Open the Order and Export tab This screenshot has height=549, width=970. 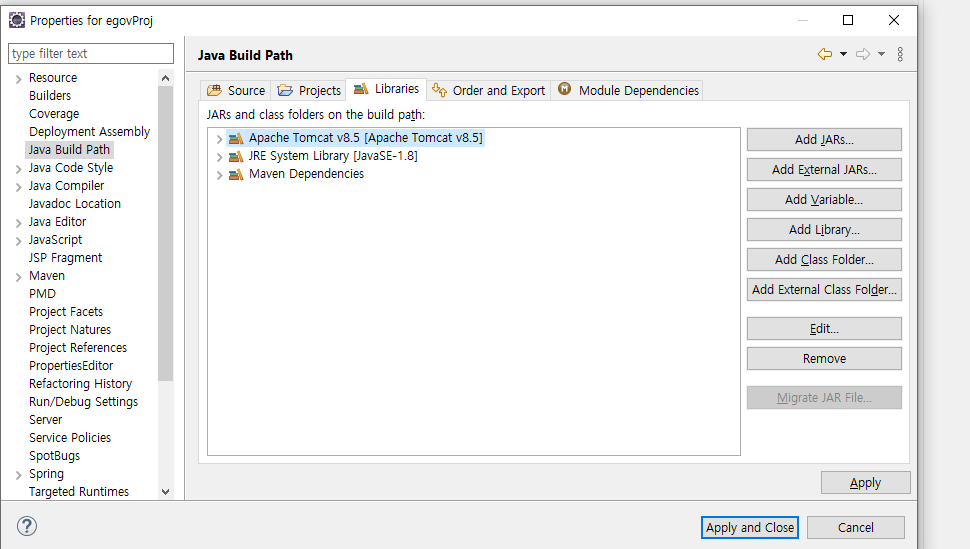pos(489,90)
